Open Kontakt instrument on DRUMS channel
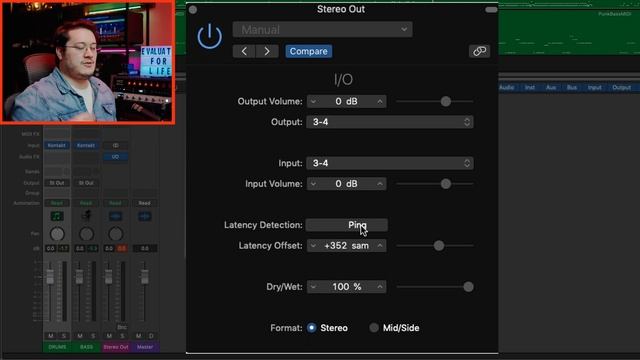The height and width of the screenshot is (360, 640). tap(57, 145)
